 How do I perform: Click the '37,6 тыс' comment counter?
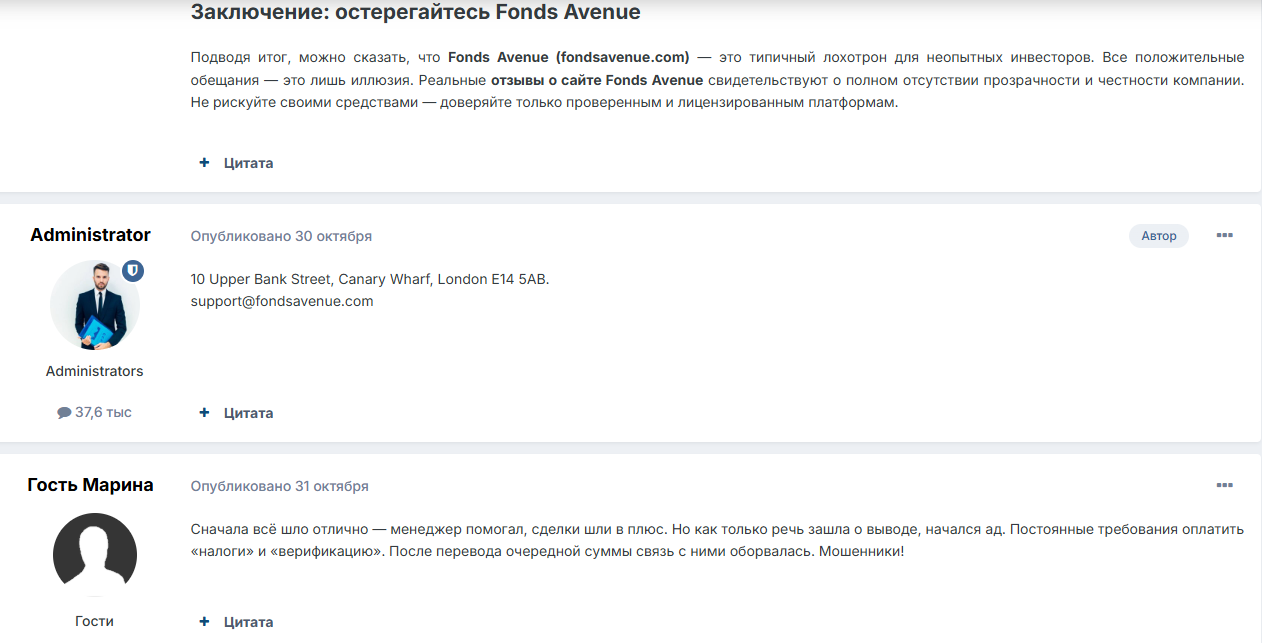click(x=102, y=411)
